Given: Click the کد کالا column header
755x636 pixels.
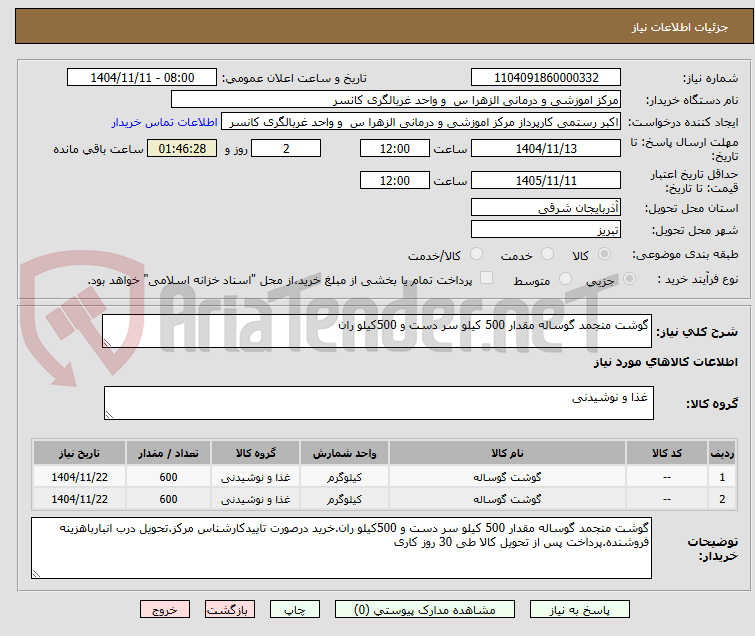Looking at the screenshot, I should tap(666, 453).
